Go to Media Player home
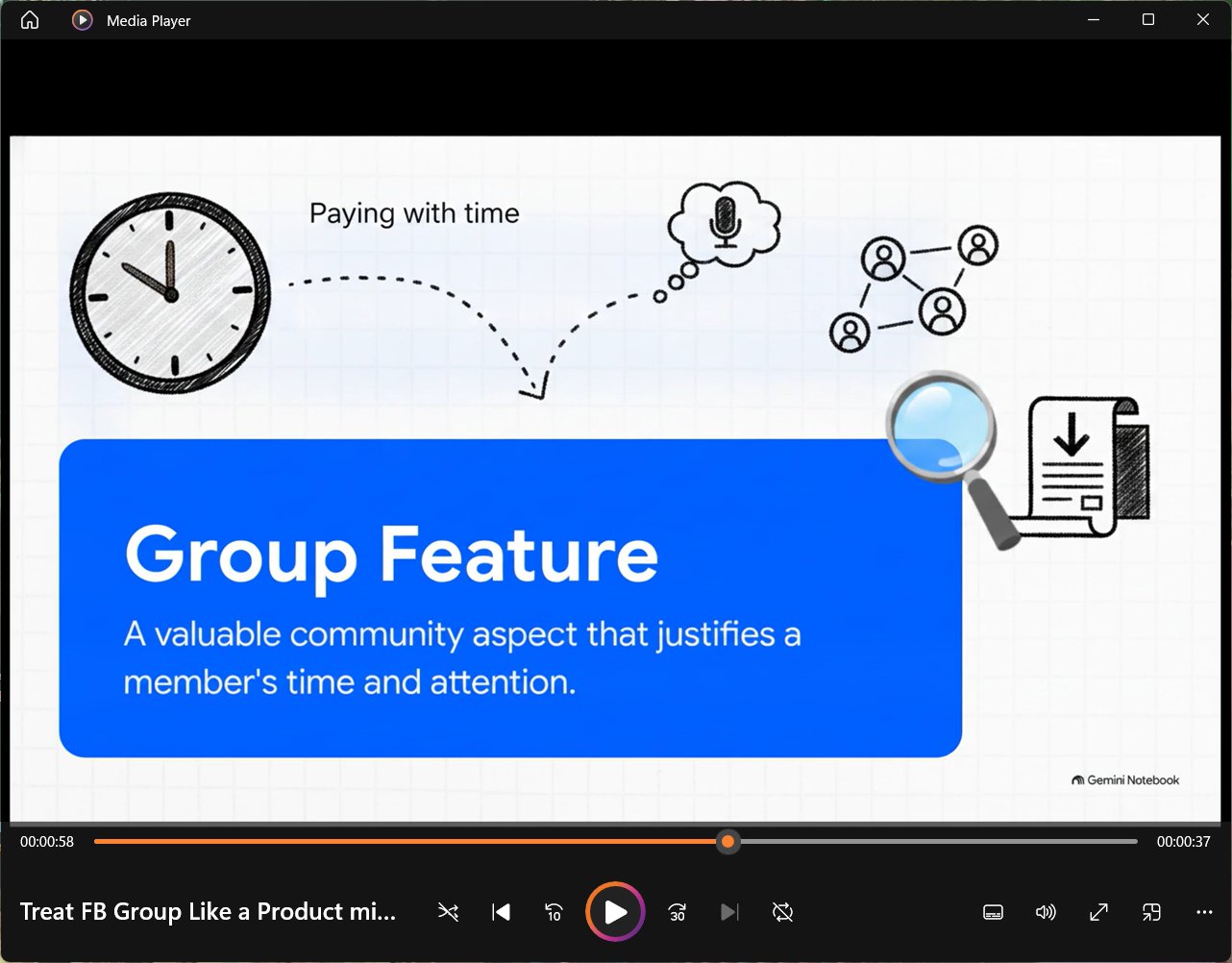 [30, 20]
